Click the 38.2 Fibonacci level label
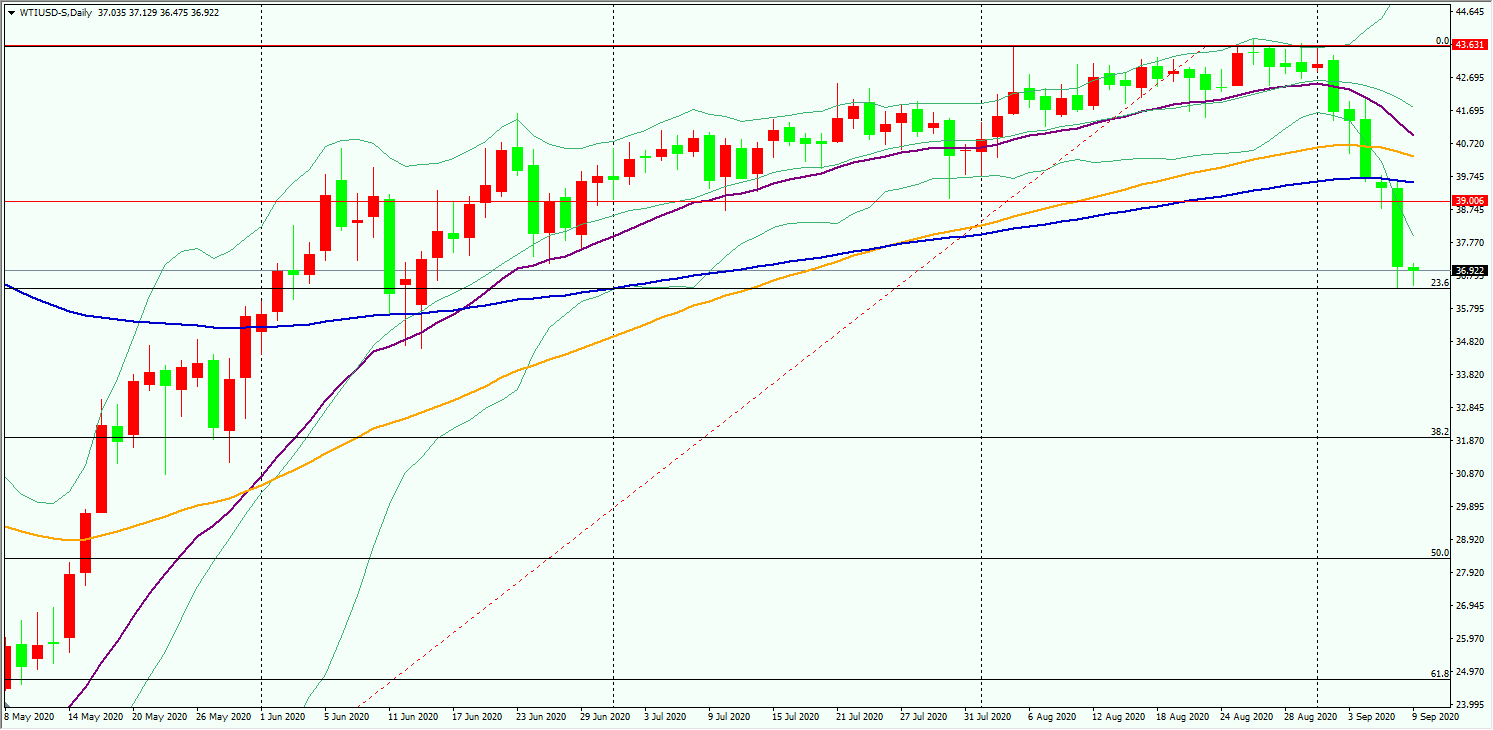 coord(1440,432)
